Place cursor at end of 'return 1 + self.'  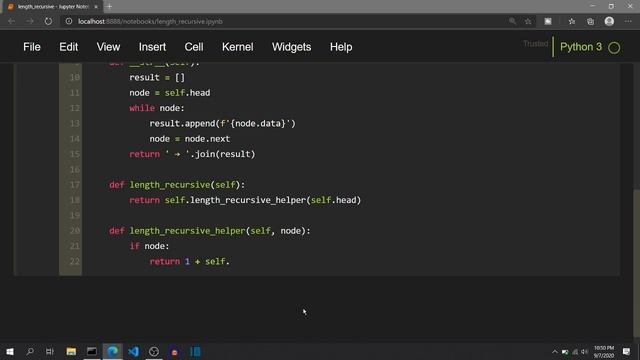click(231, 262)
